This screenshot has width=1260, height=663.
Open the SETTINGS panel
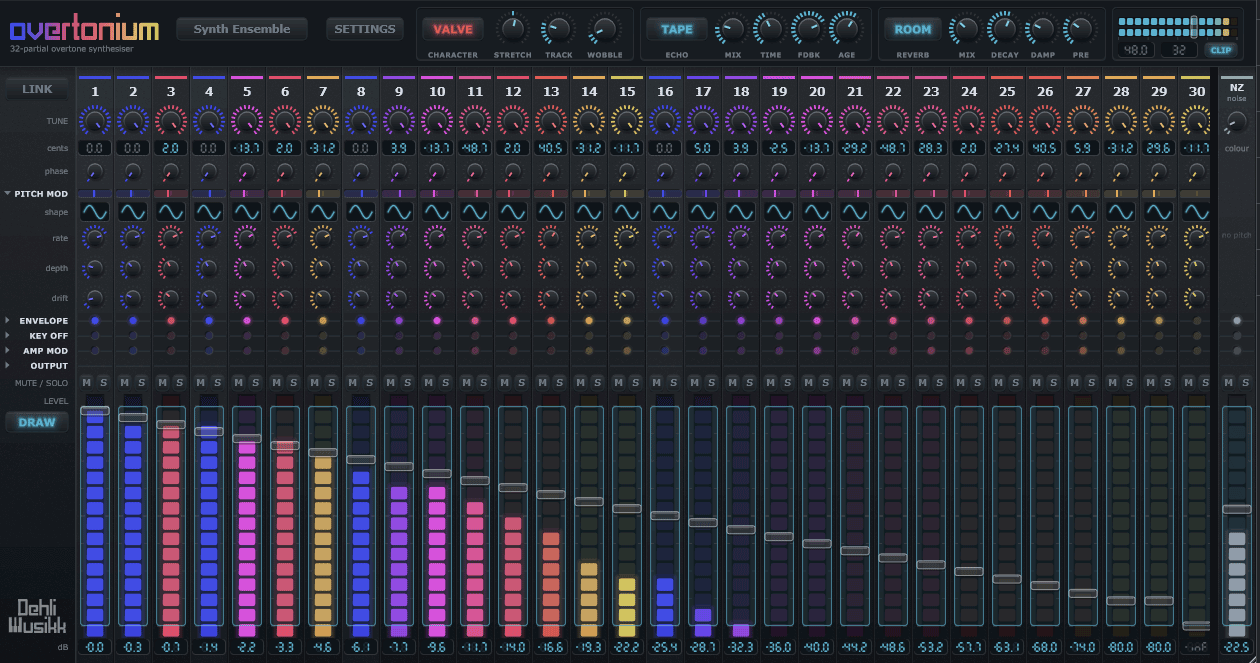(365, 29)
